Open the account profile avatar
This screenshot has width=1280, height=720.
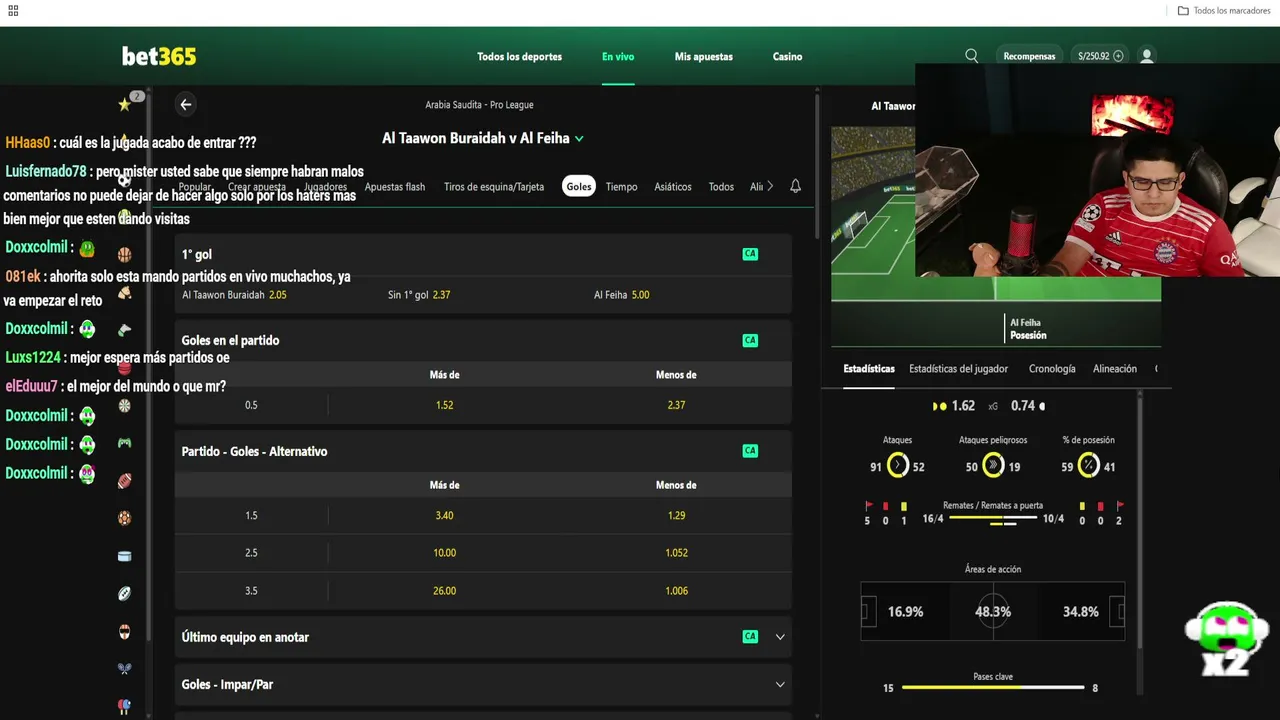[1147, 56]
